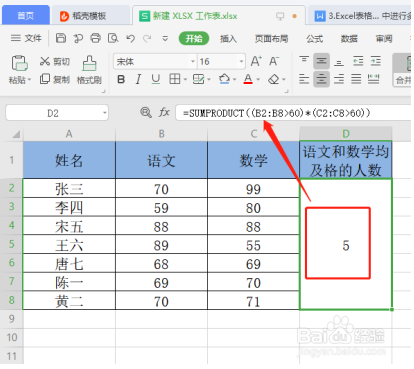The image size is (414, 369).
Task: Select the 数学 score 99 for 张三
Action: click(x=253, y=189)
